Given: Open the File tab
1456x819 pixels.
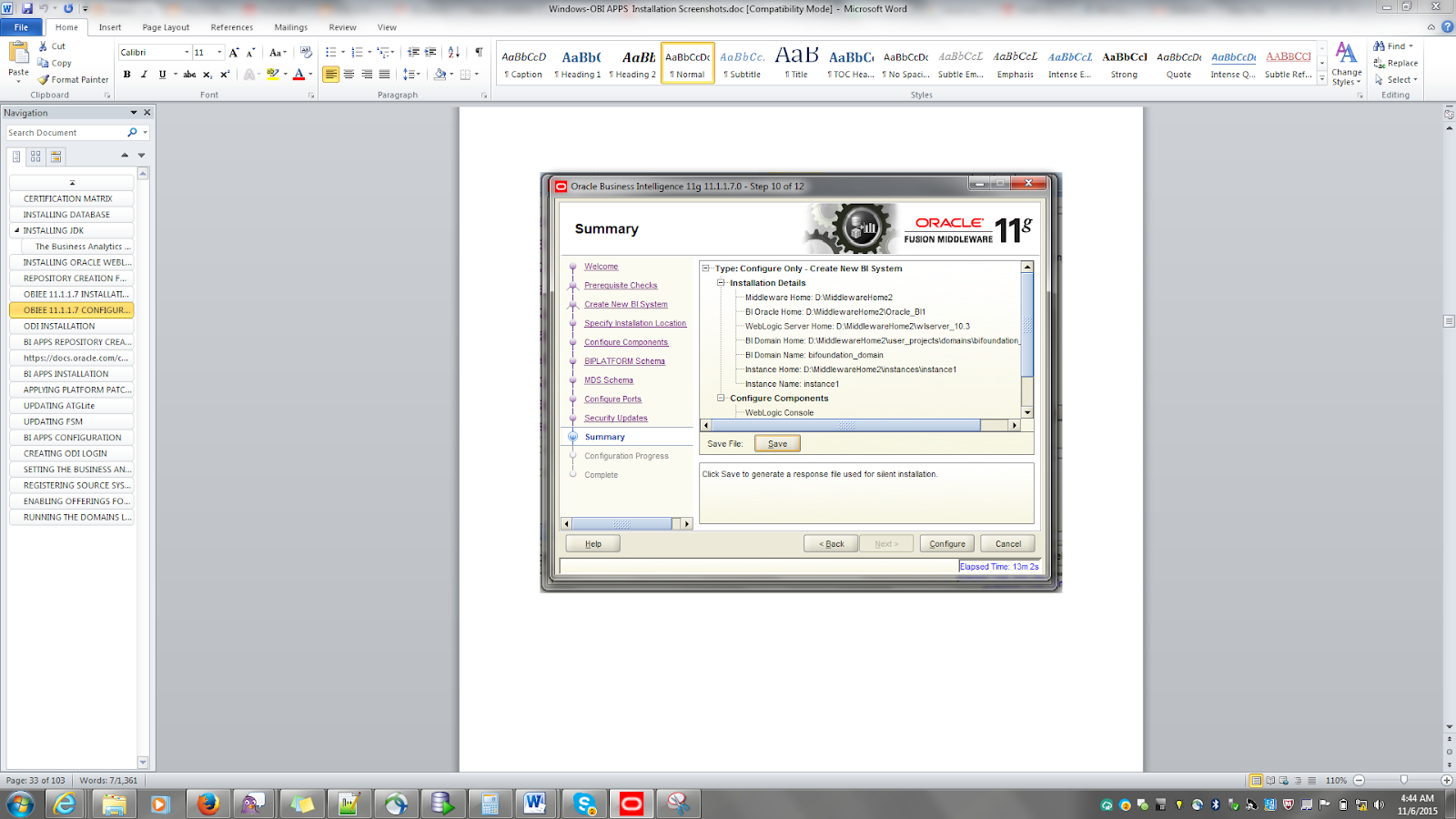Looking at the screenshot, I should (x=21, y=27).
